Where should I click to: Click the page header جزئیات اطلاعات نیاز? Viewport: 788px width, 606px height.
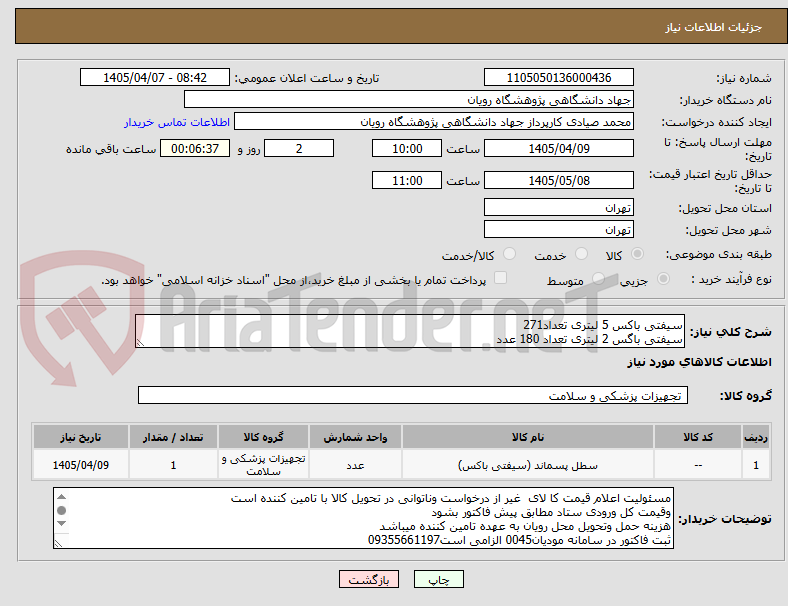click(x=713, y=27)
